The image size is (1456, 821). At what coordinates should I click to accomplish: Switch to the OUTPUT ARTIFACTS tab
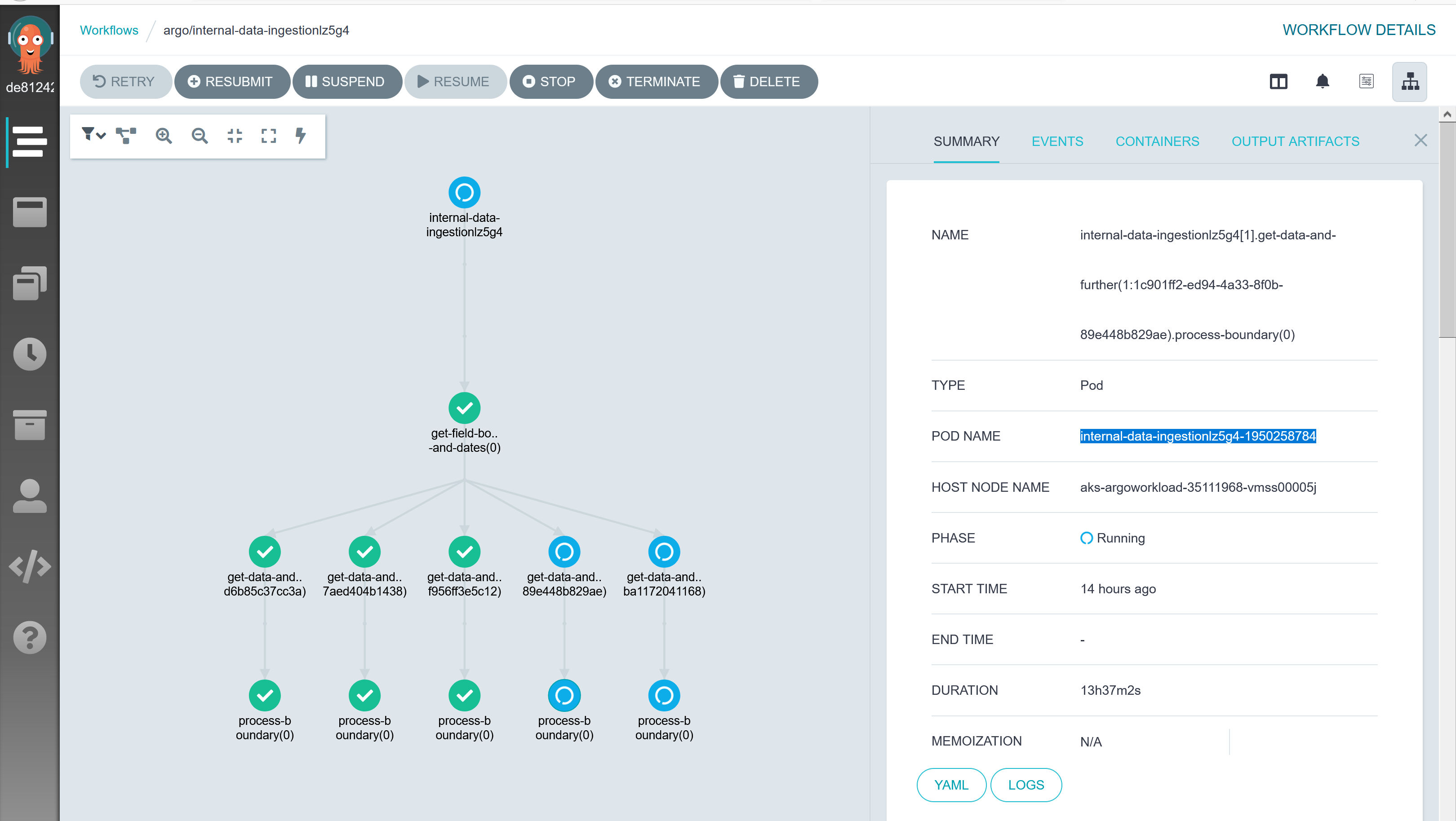click(1295, 141)
